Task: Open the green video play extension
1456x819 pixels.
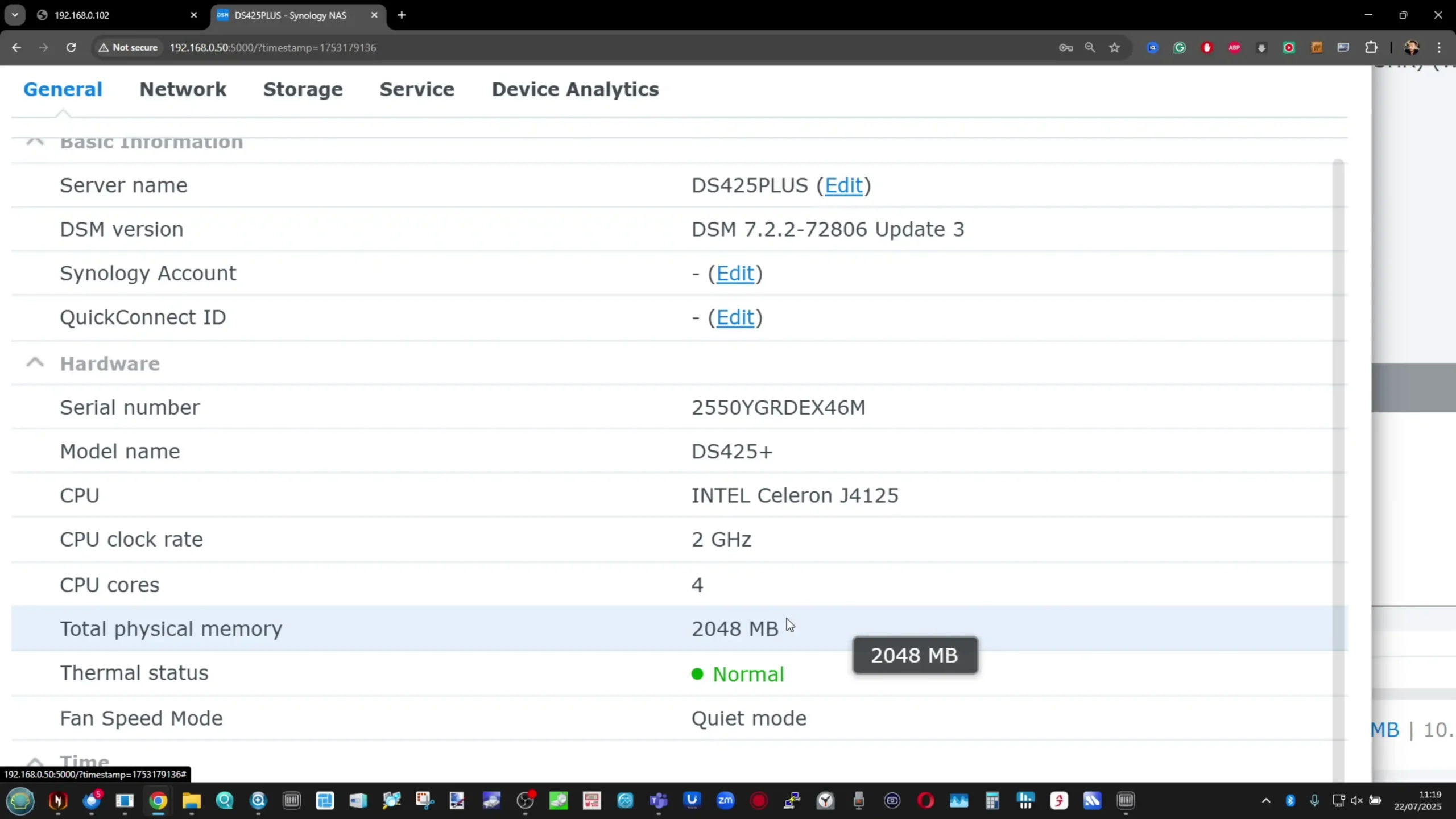Action: pyautogui.click(x=1289, y=48)
